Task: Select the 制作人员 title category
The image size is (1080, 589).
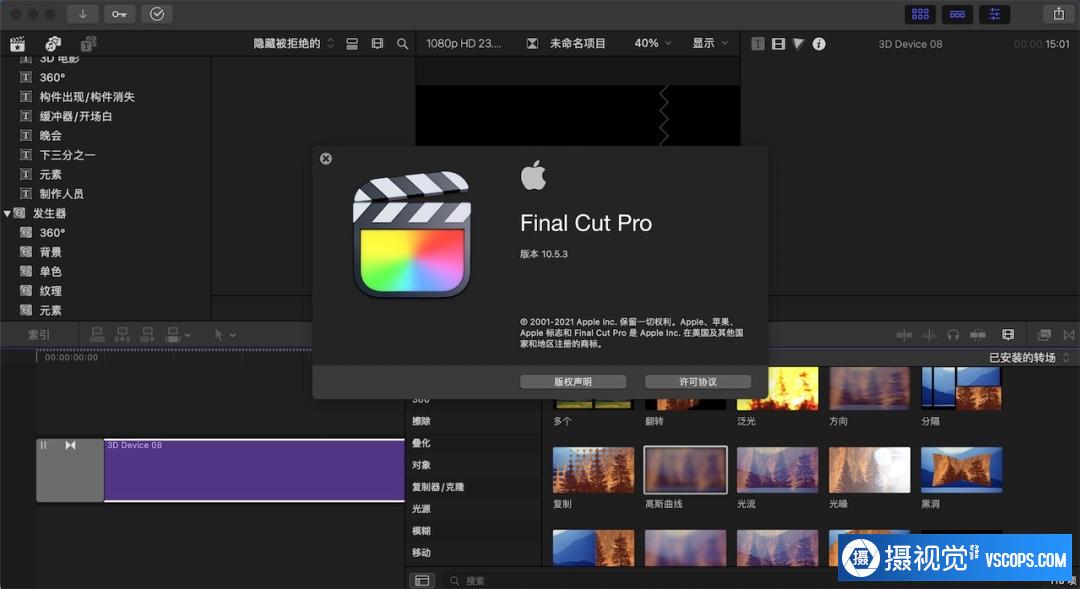Action: 61,194
